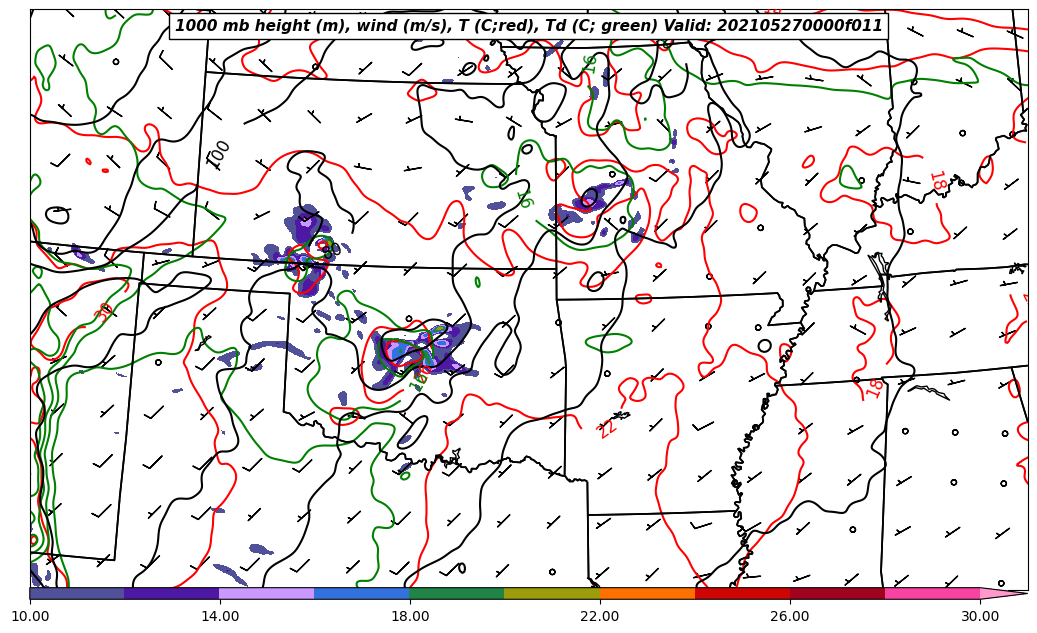Click the plot title text at top
This screenshot has height=633, width=1037.
click(x=528, y=26)
